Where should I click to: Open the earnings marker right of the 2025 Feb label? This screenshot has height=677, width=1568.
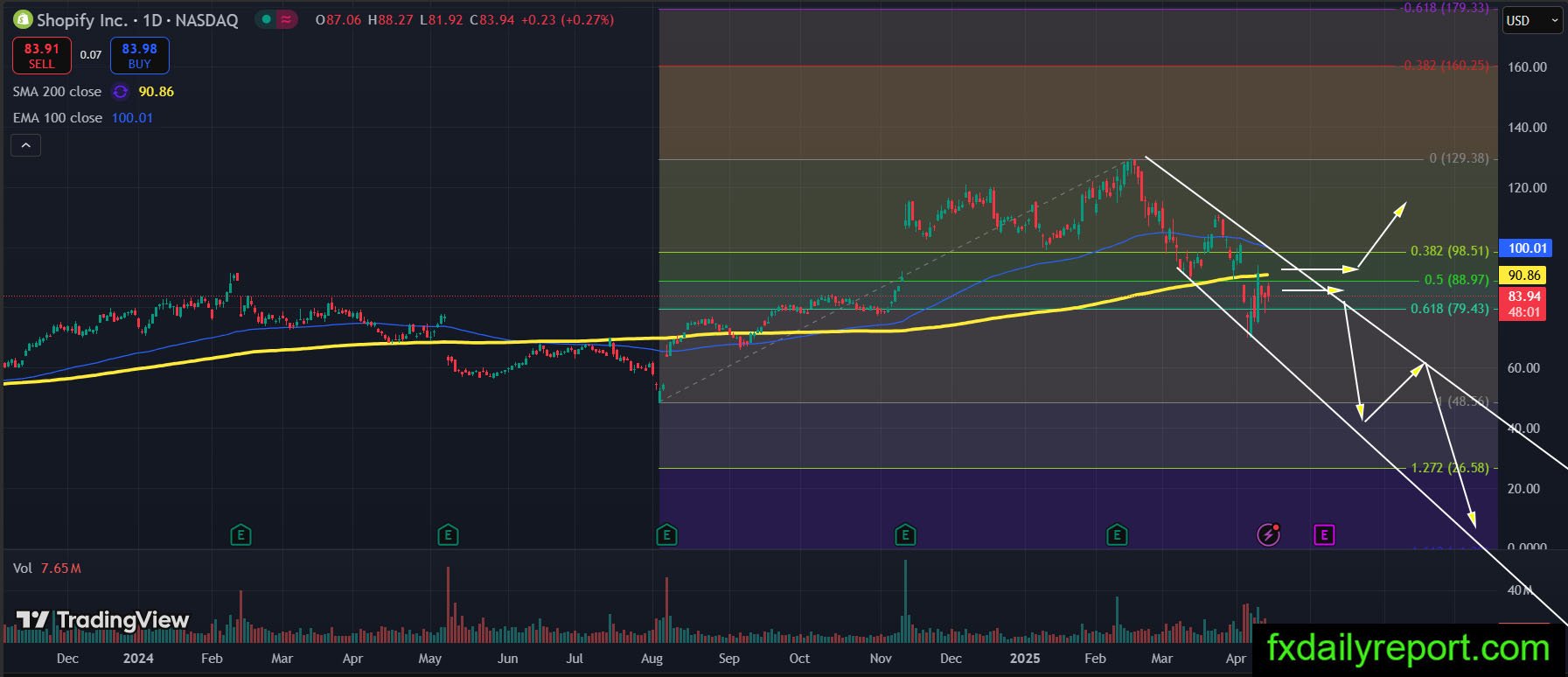pos(1117,534)
